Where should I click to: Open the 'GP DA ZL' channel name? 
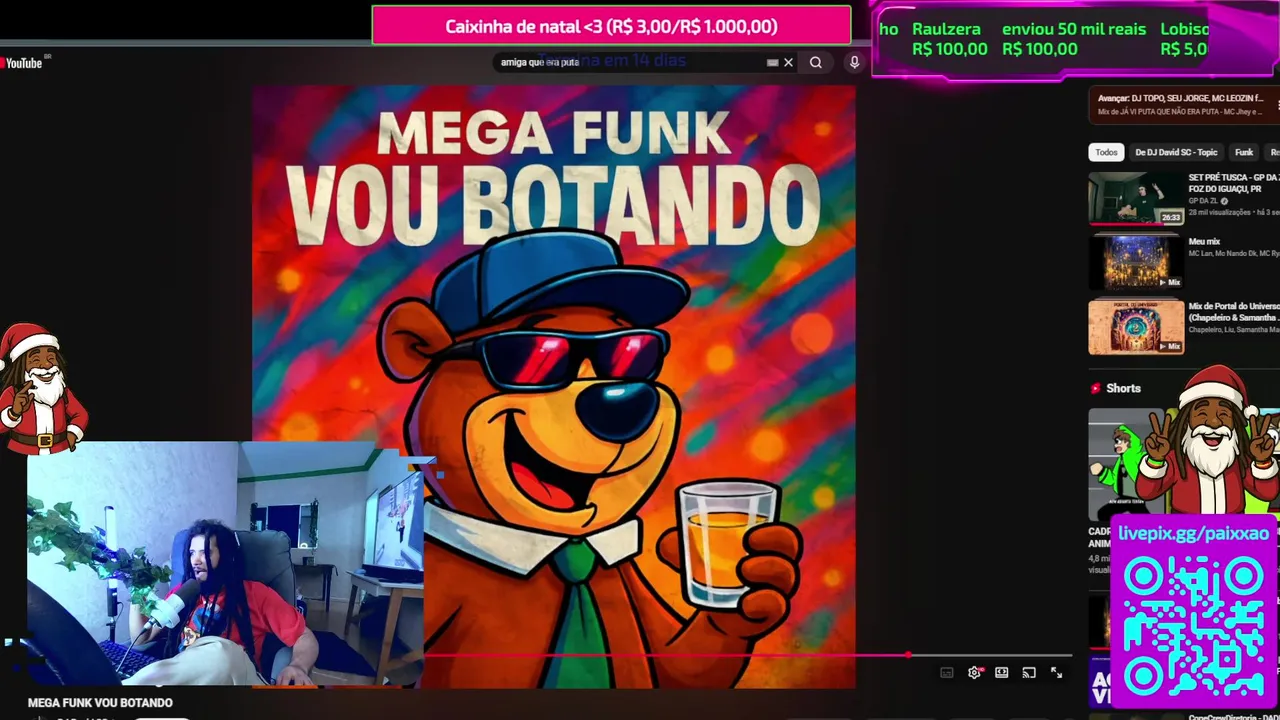click(1203, 201)
